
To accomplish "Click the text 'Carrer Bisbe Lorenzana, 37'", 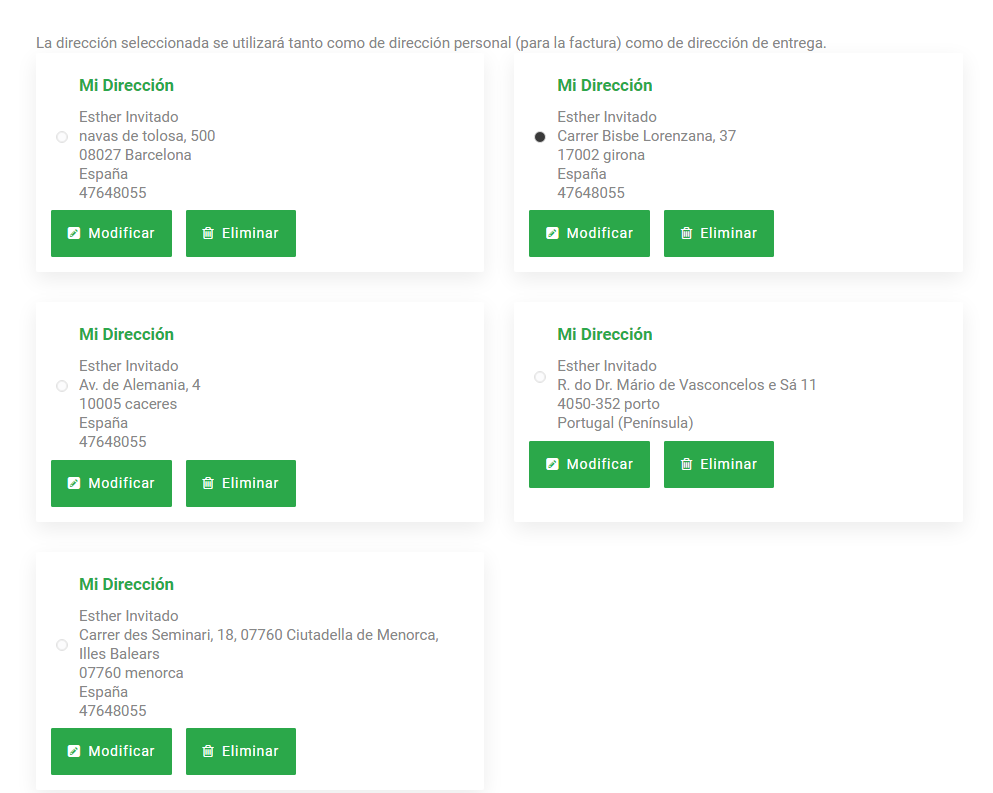I will click(647, 136).
